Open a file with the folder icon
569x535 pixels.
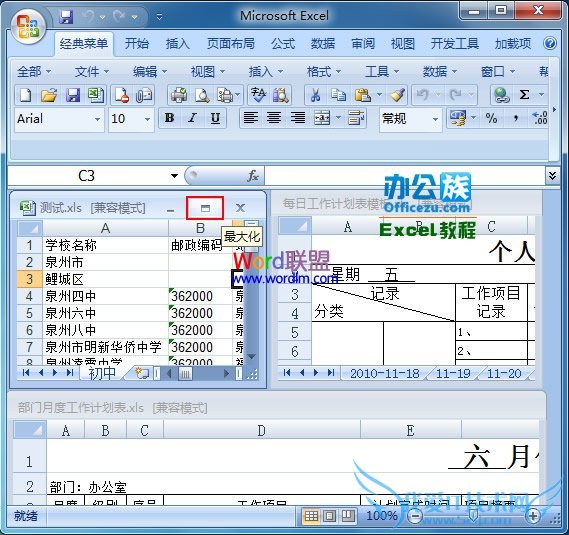(x=49, y=95)
